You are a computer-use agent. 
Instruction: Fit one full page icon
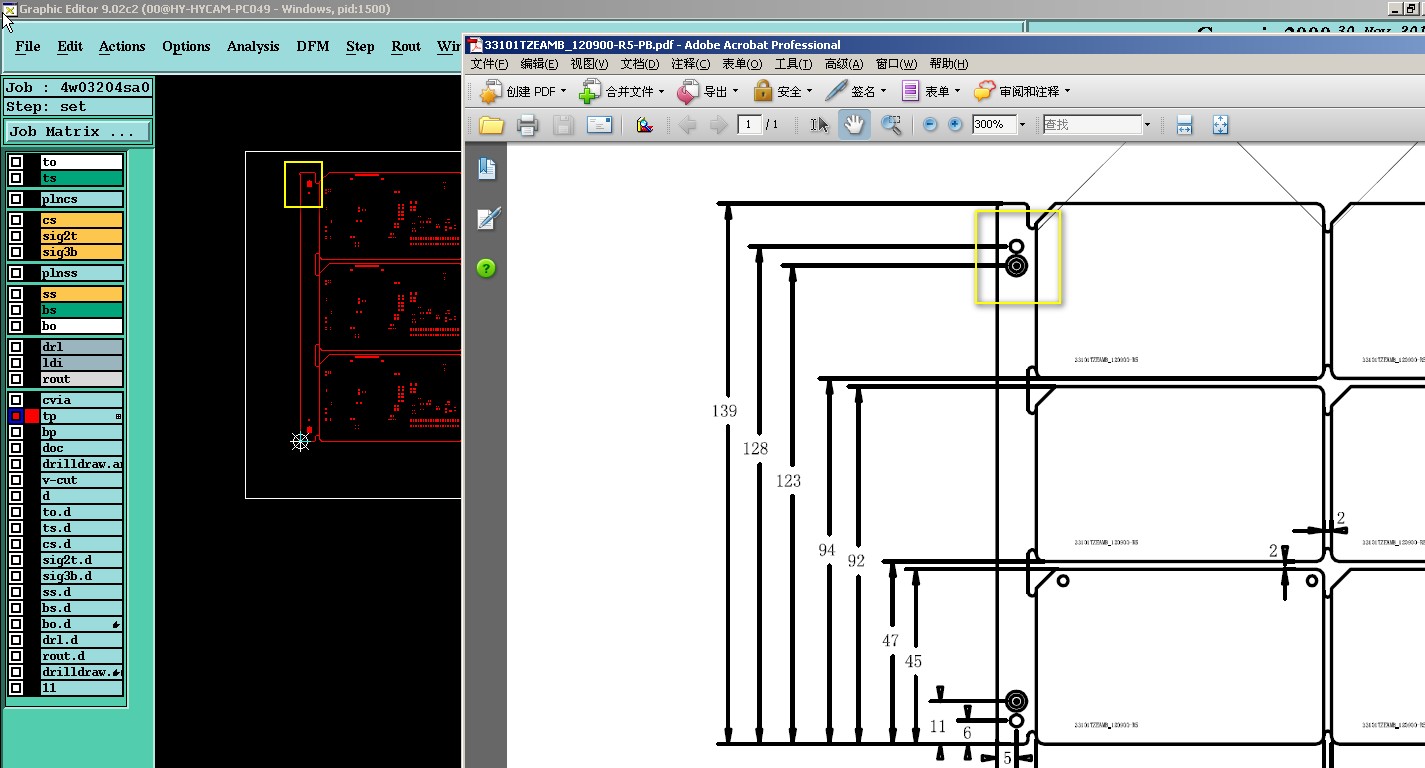[x=1220, y=125]
